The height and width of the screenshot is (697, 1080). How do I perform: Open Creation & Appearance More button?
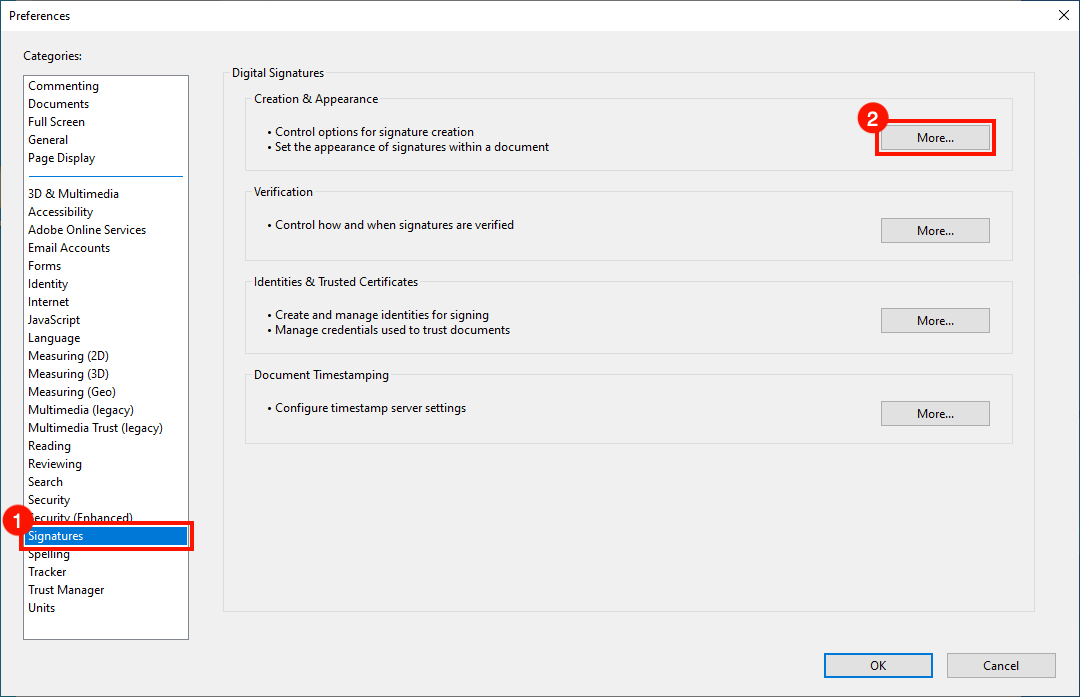pos(935,138)
